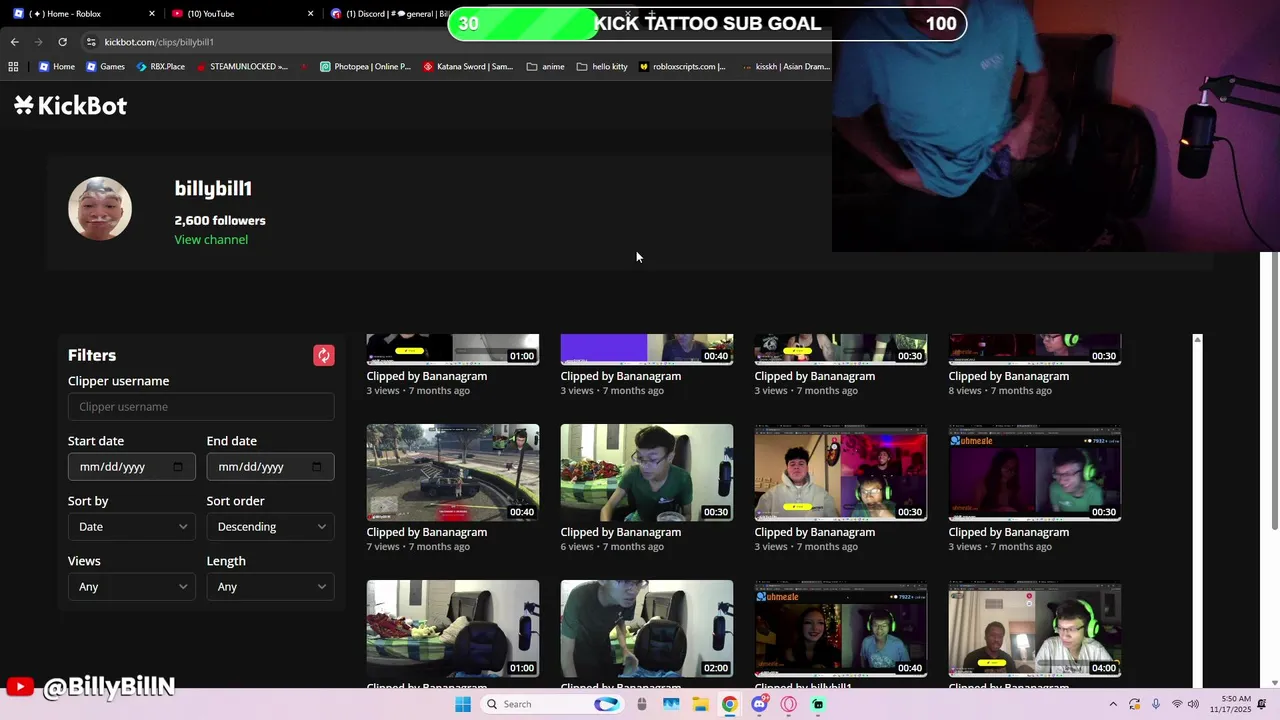1280x720 pixels.
Task: Click the billybill1 username heading
Action: pos(213,189)
